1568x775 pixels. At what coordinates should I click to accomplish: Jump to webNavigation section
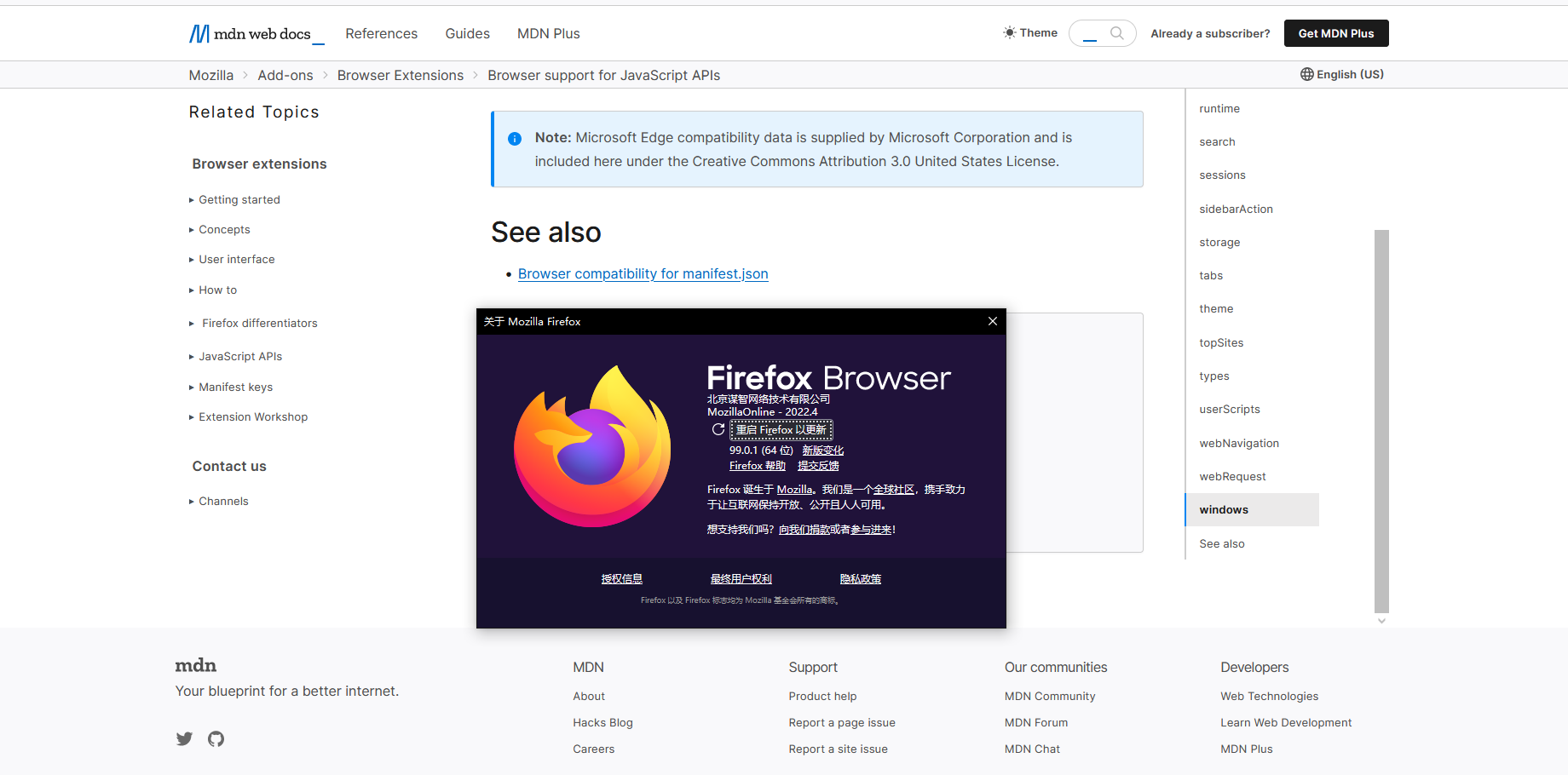[x=1239, y=444]
